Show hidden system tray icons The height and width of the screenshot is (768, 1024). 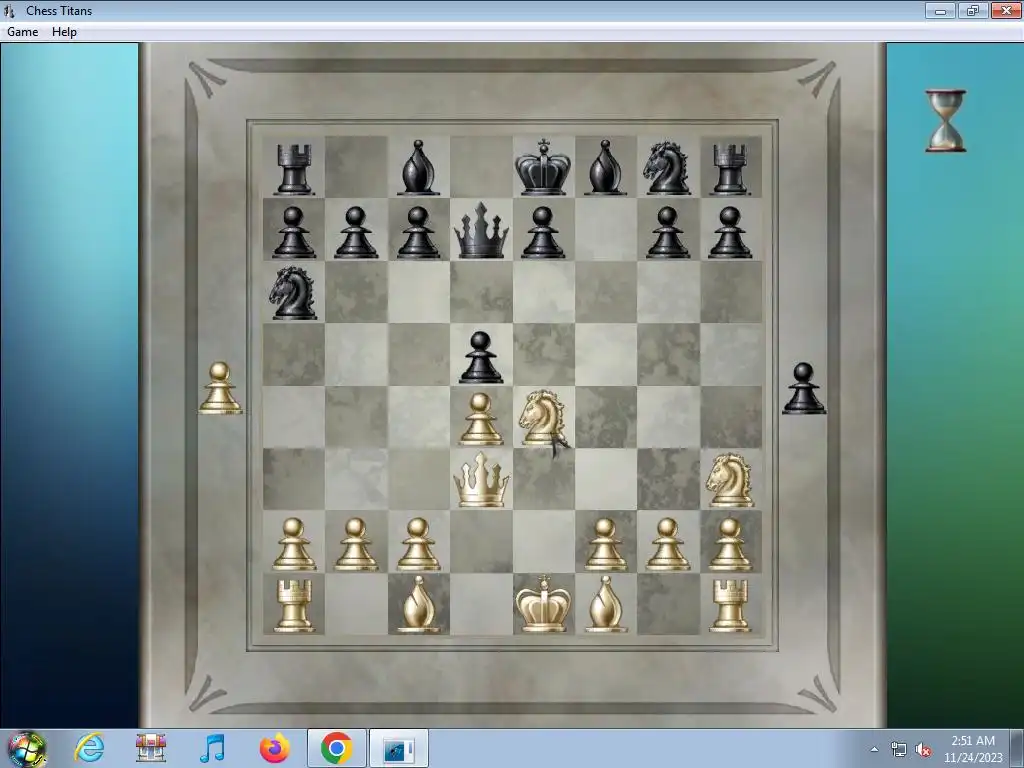tap(874, 749)
